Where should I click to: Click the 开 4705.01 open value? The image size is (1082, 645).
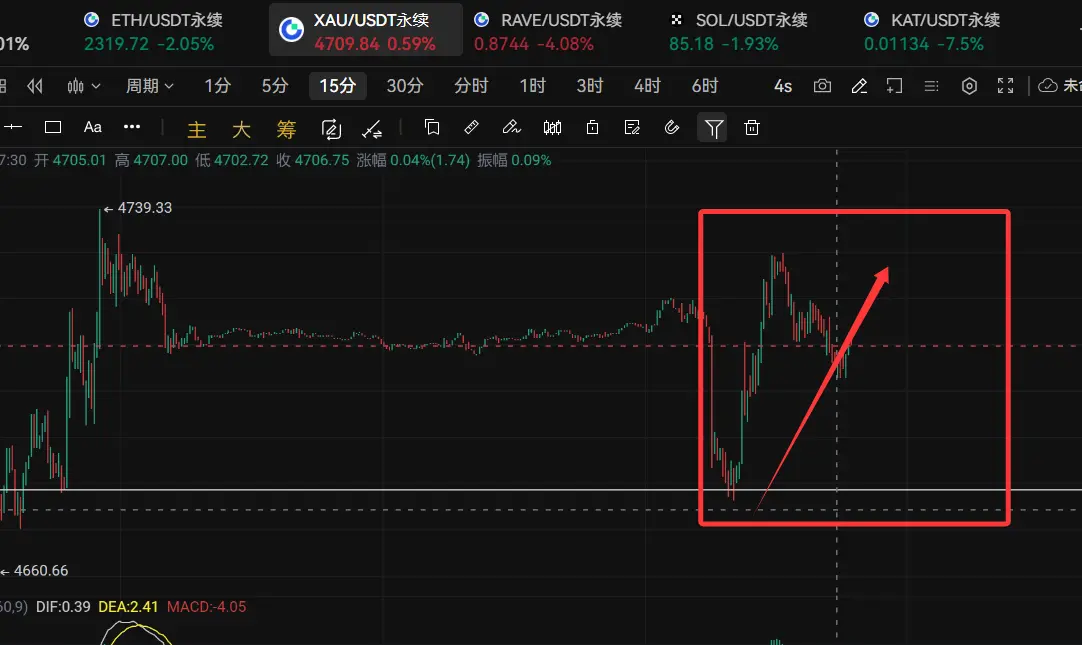click(70, 160)
